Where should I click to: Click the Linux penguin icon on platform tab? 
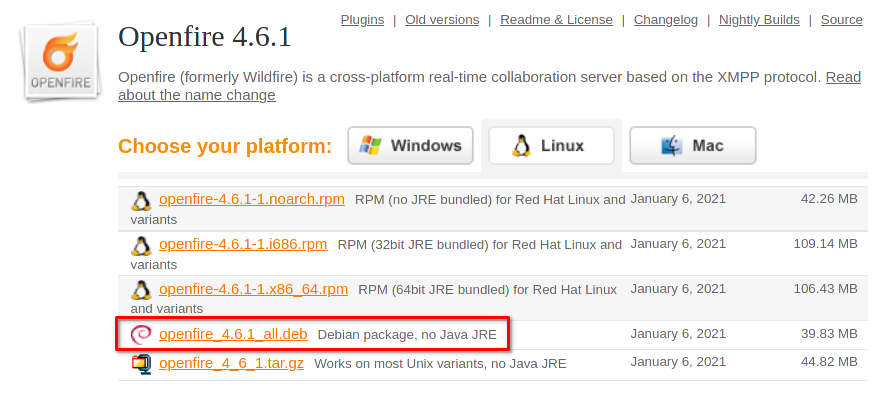click(520, 145)
